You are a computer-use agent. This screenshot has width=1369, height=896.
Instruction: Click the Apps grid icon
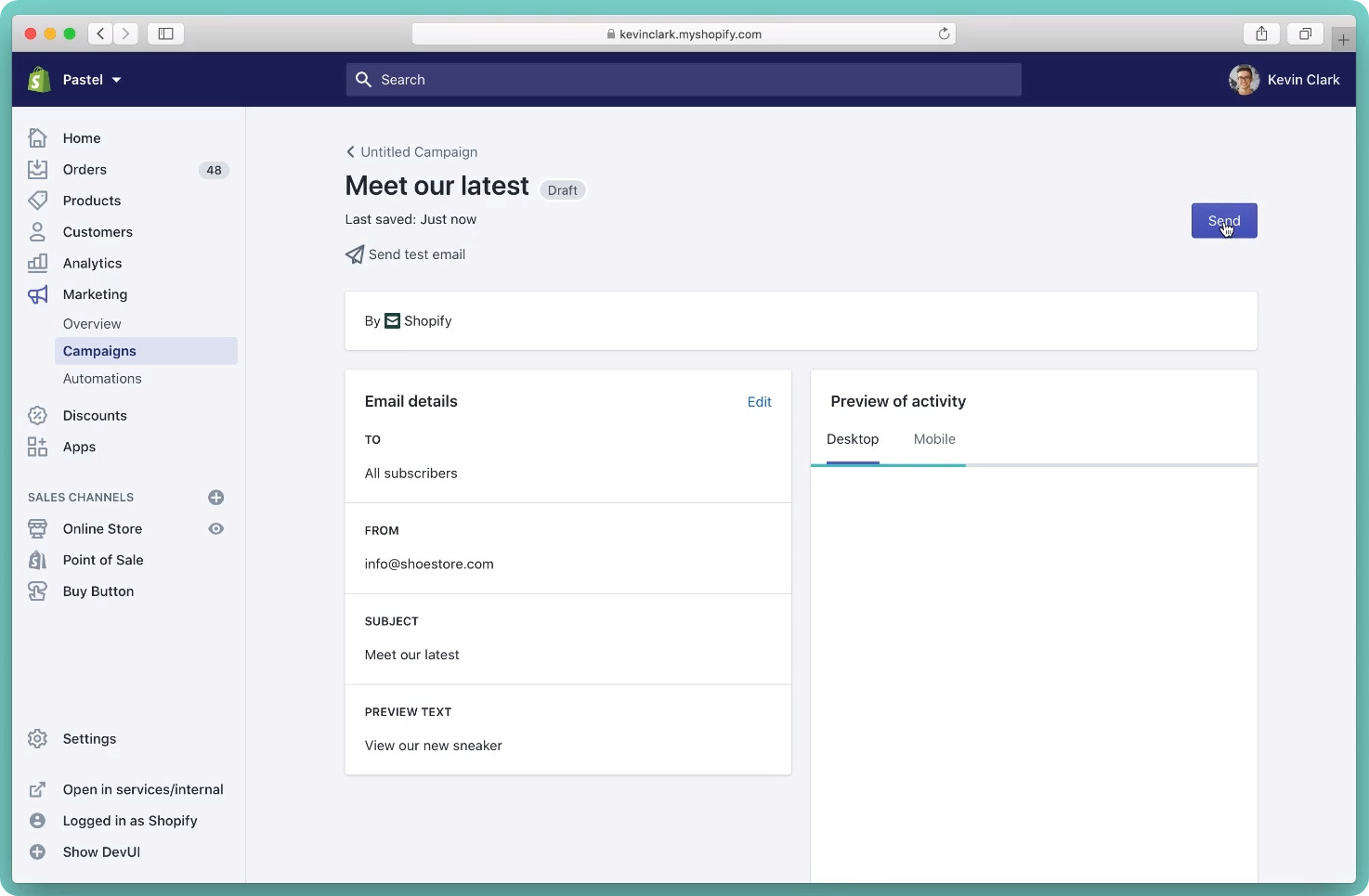coord(37,447)
